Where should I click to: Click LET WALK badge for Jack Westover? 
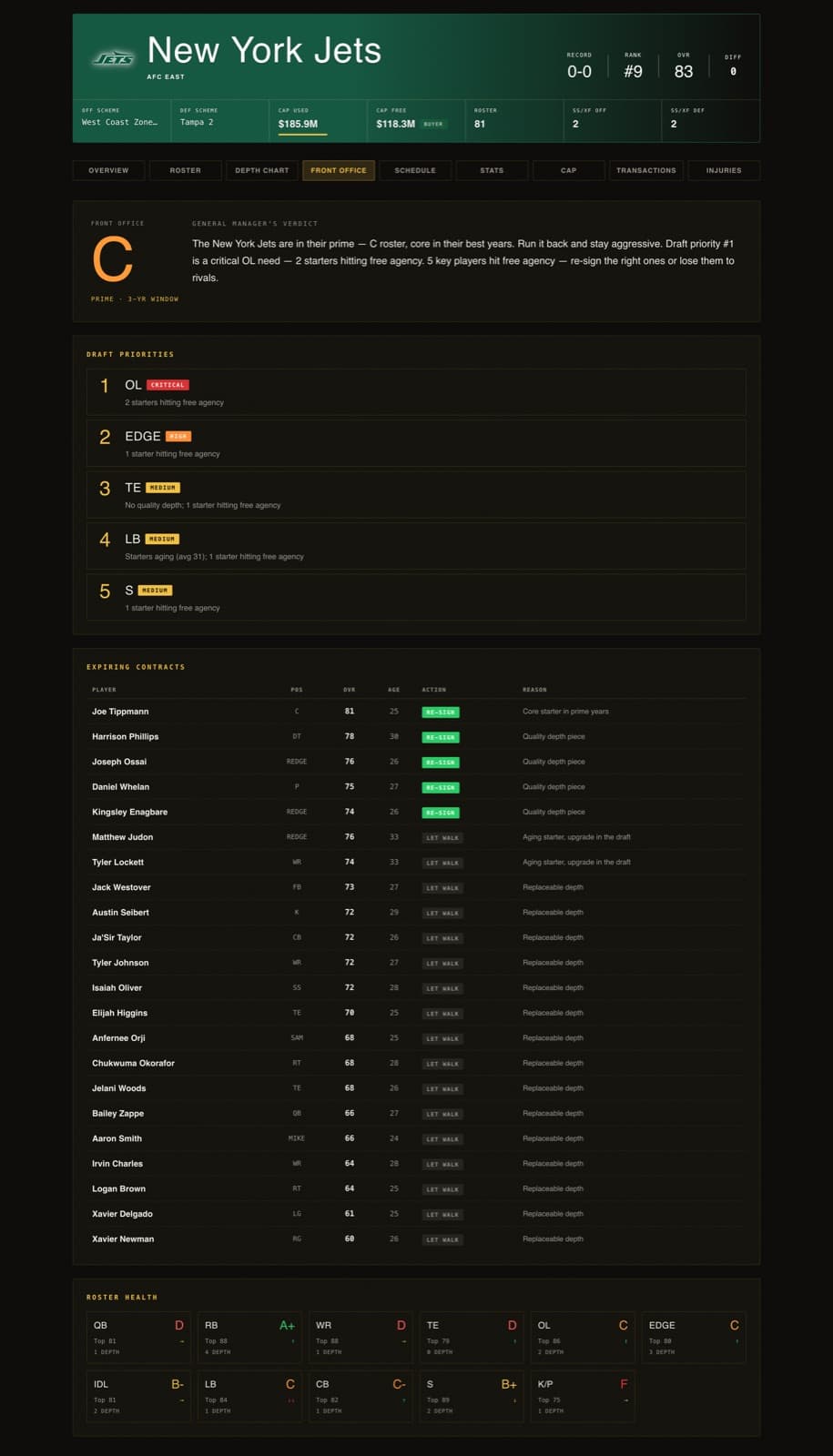[442, 888]
